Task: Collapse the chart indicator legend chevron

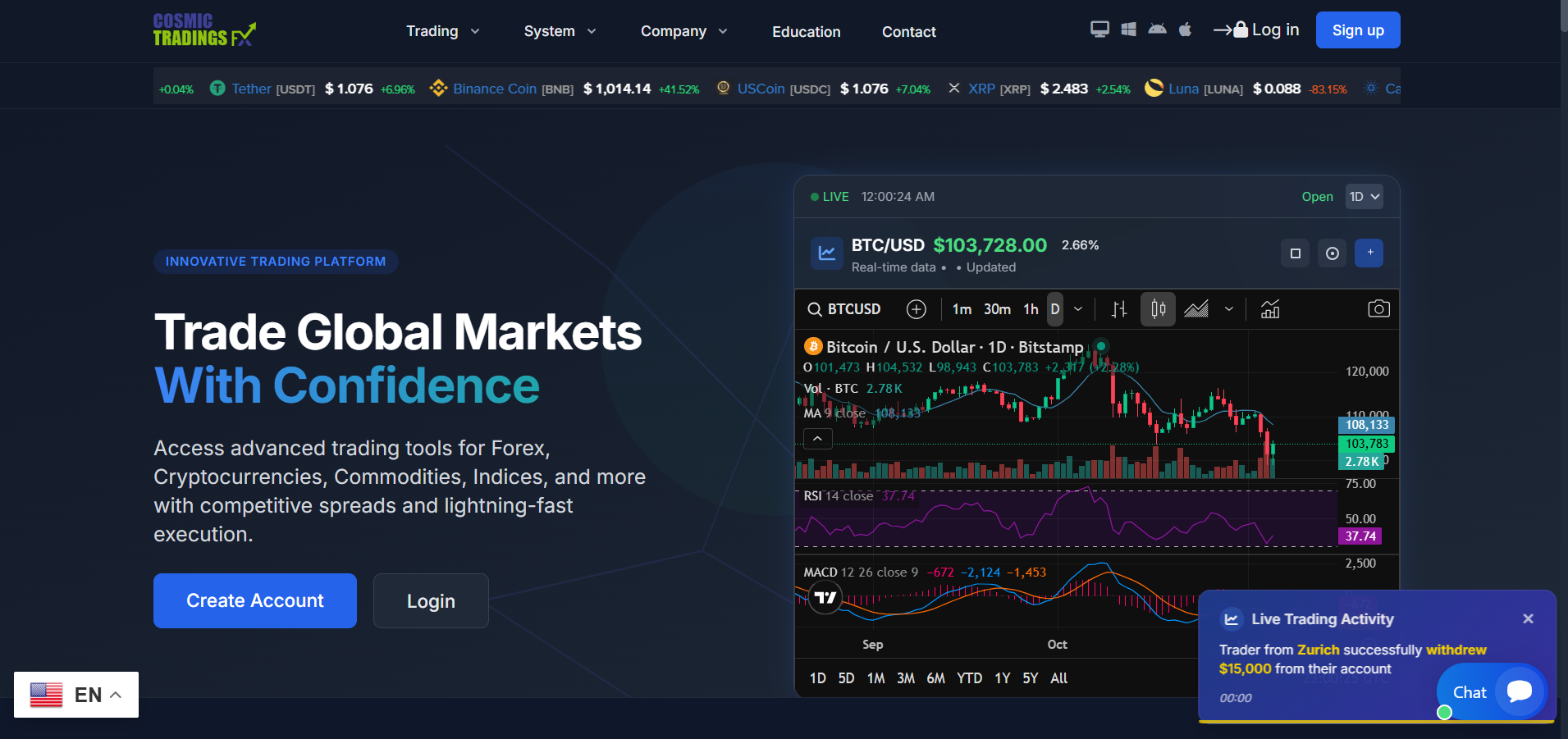Action: coord(817,439)
